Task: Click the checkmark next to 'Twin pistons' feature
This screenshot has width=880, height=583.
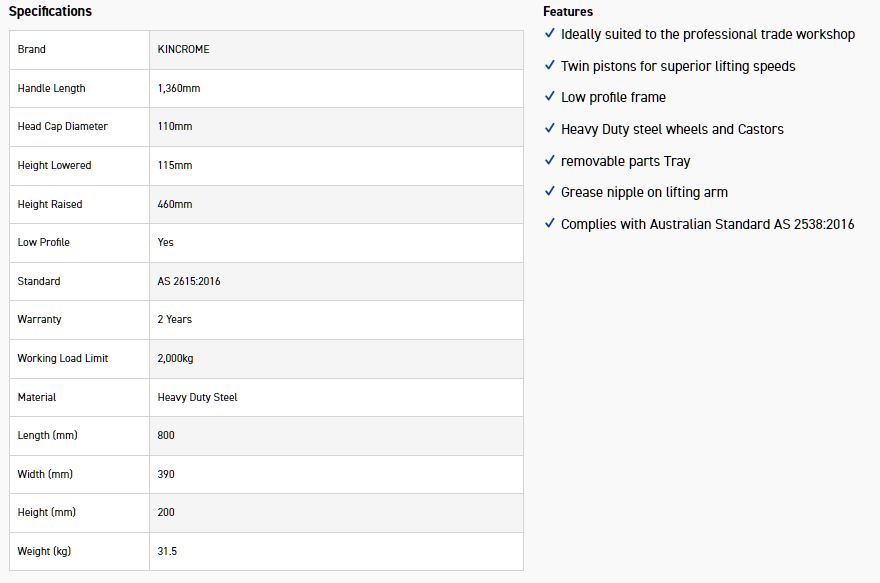Action: pos(550,65)
